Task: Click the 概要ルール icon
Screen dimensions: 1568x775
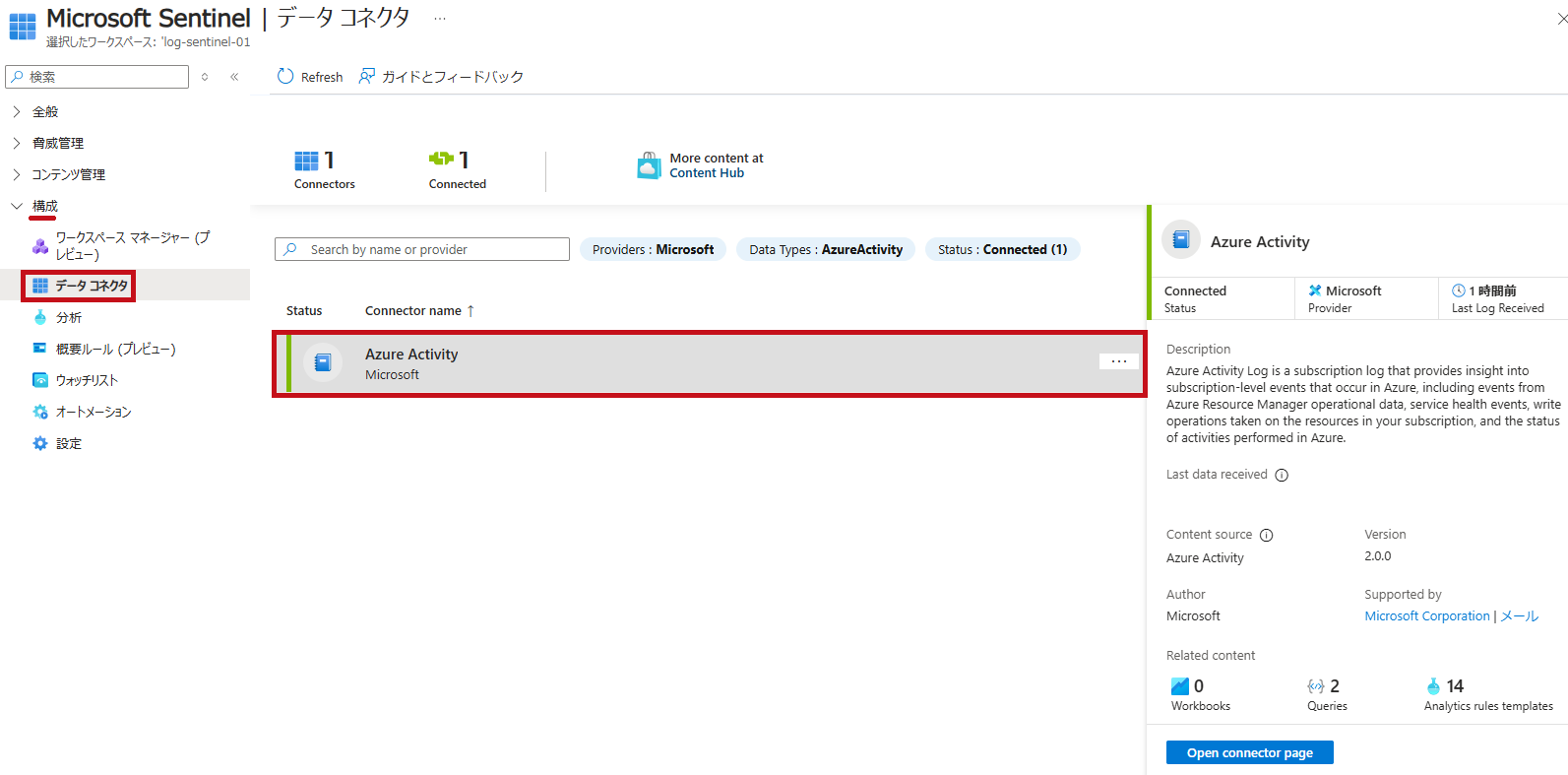Action: coord(40,348)
